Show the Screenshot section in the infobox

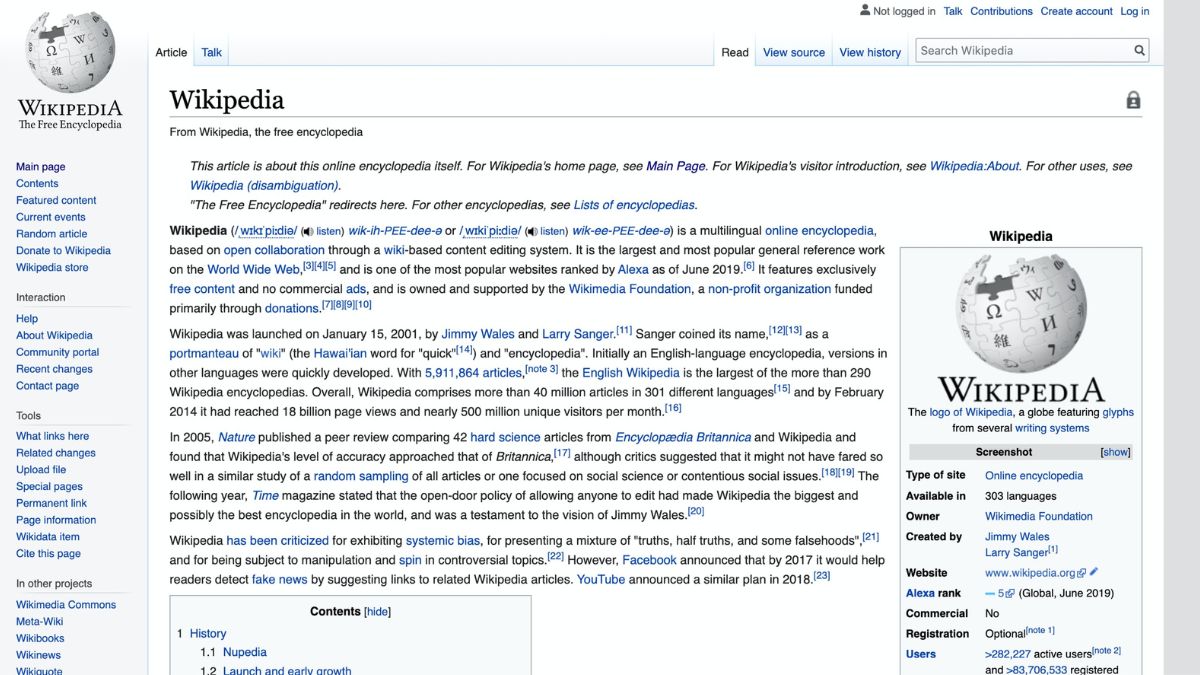click(1115, 452)
